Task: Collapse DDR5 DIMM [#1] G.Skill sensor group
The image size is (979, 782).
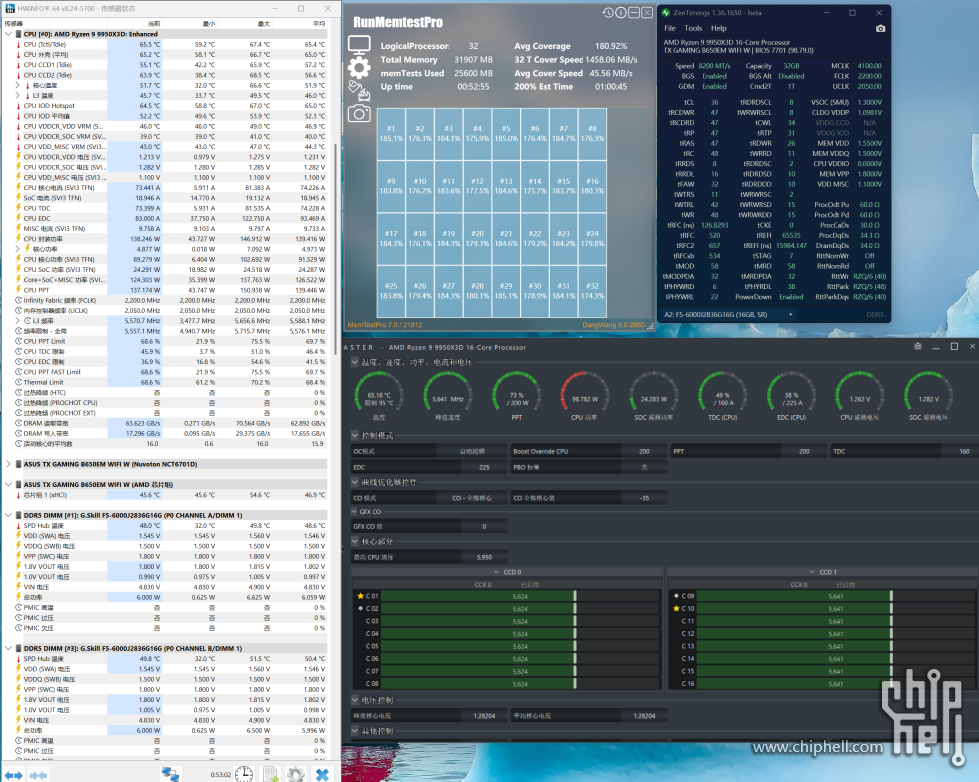Action: [x=9, y=515]
